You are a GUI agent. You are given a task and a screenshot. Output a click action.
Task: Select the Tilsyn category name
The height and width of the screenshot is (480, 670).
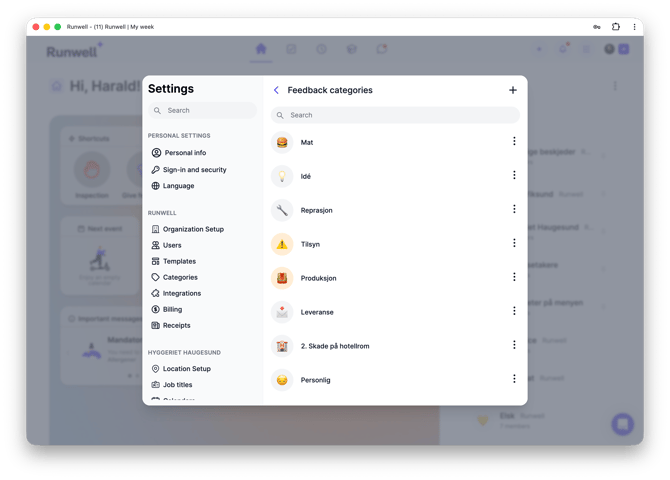point(310,244)
